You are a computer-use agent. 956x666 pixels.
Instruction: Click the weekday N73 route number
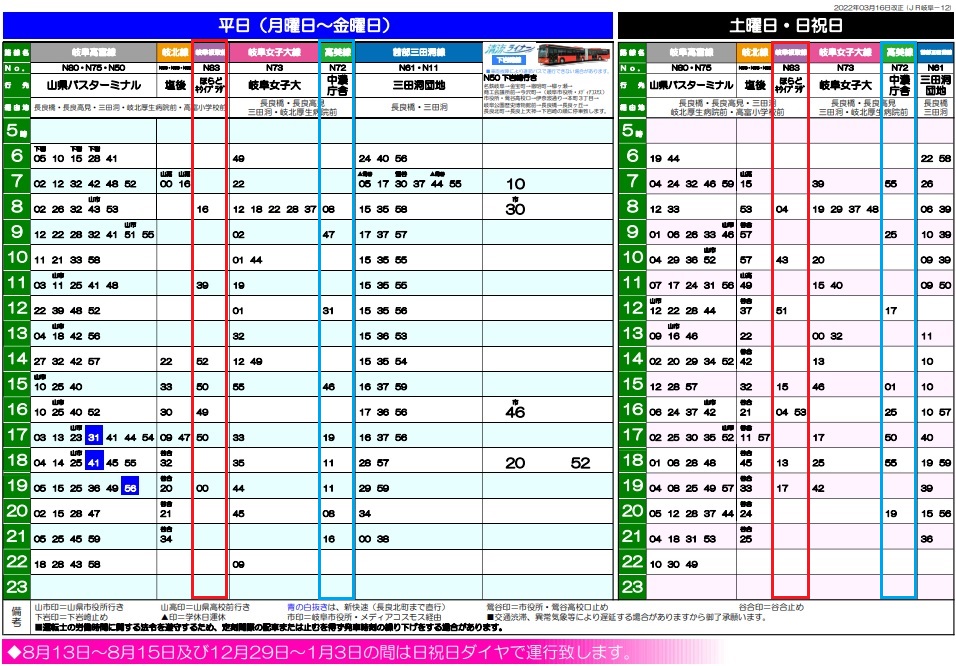pyautogui.click(x=273, y=67)
